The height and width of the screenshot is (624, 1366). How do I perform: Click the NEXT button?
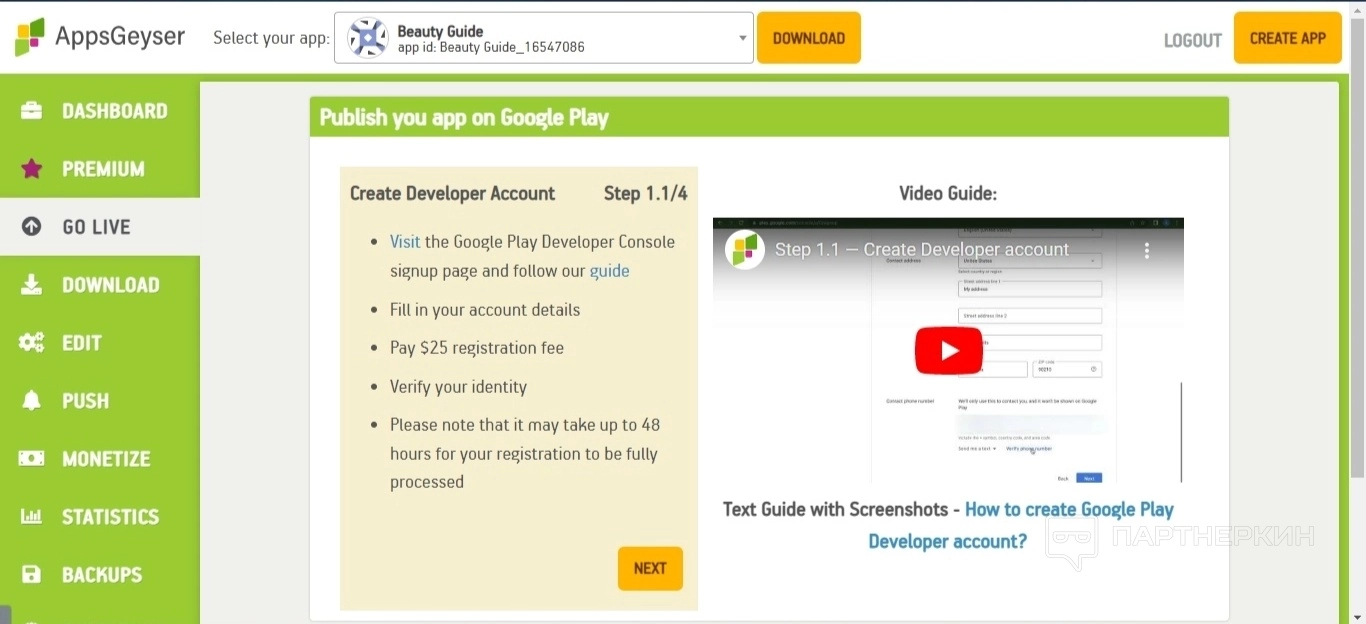click(650, 568)
